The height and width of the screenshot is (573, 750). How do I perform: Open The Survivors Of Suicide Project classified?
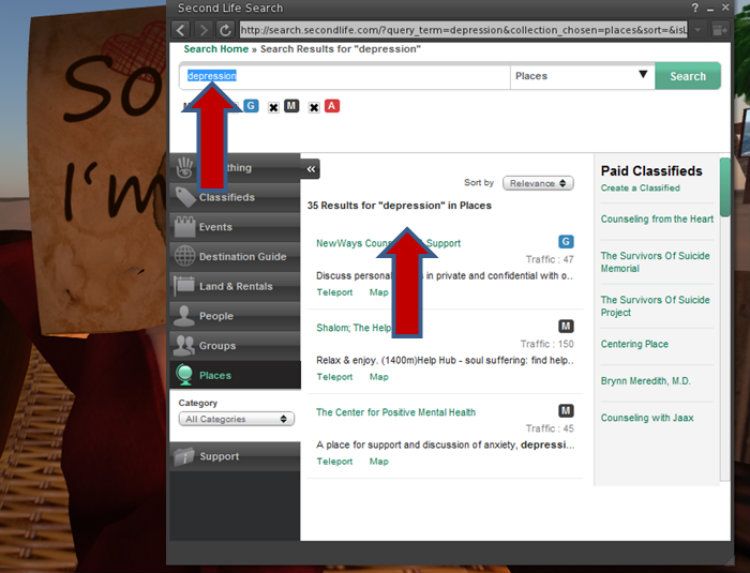[x=655, y=306]
